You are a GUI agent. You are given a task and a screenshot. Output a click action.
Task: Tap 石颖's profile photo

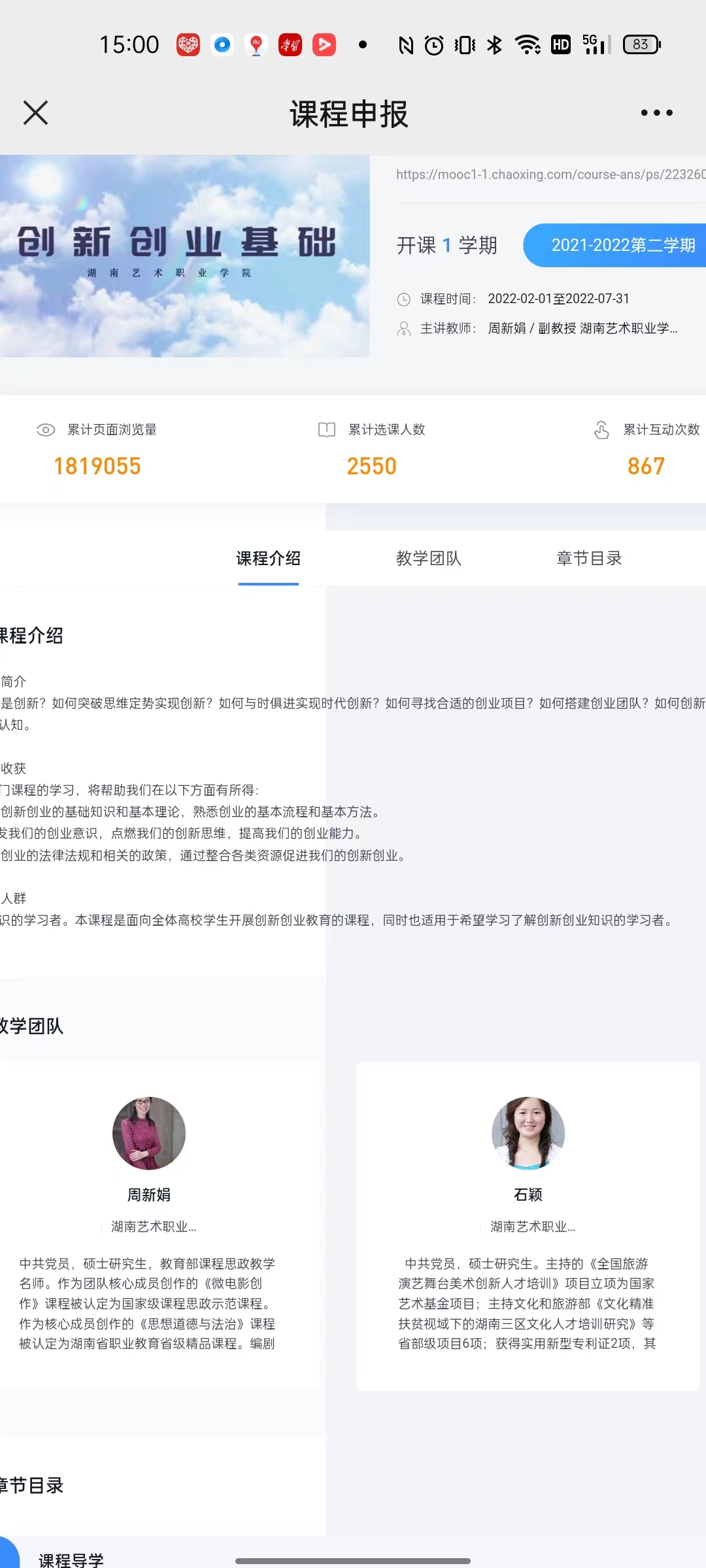click(528, 1133)
